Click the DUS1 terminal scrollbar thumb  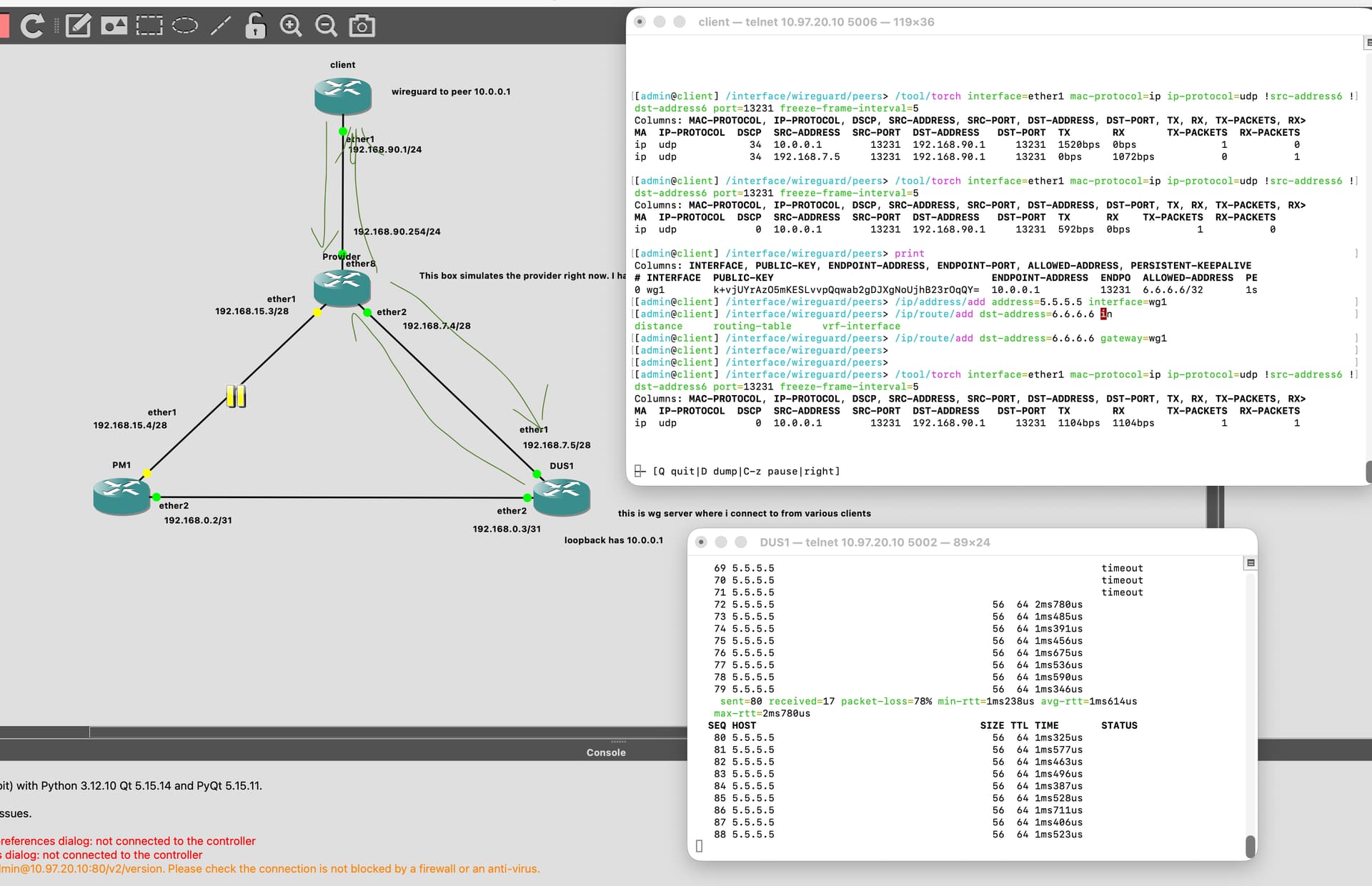pos(1251,846)
